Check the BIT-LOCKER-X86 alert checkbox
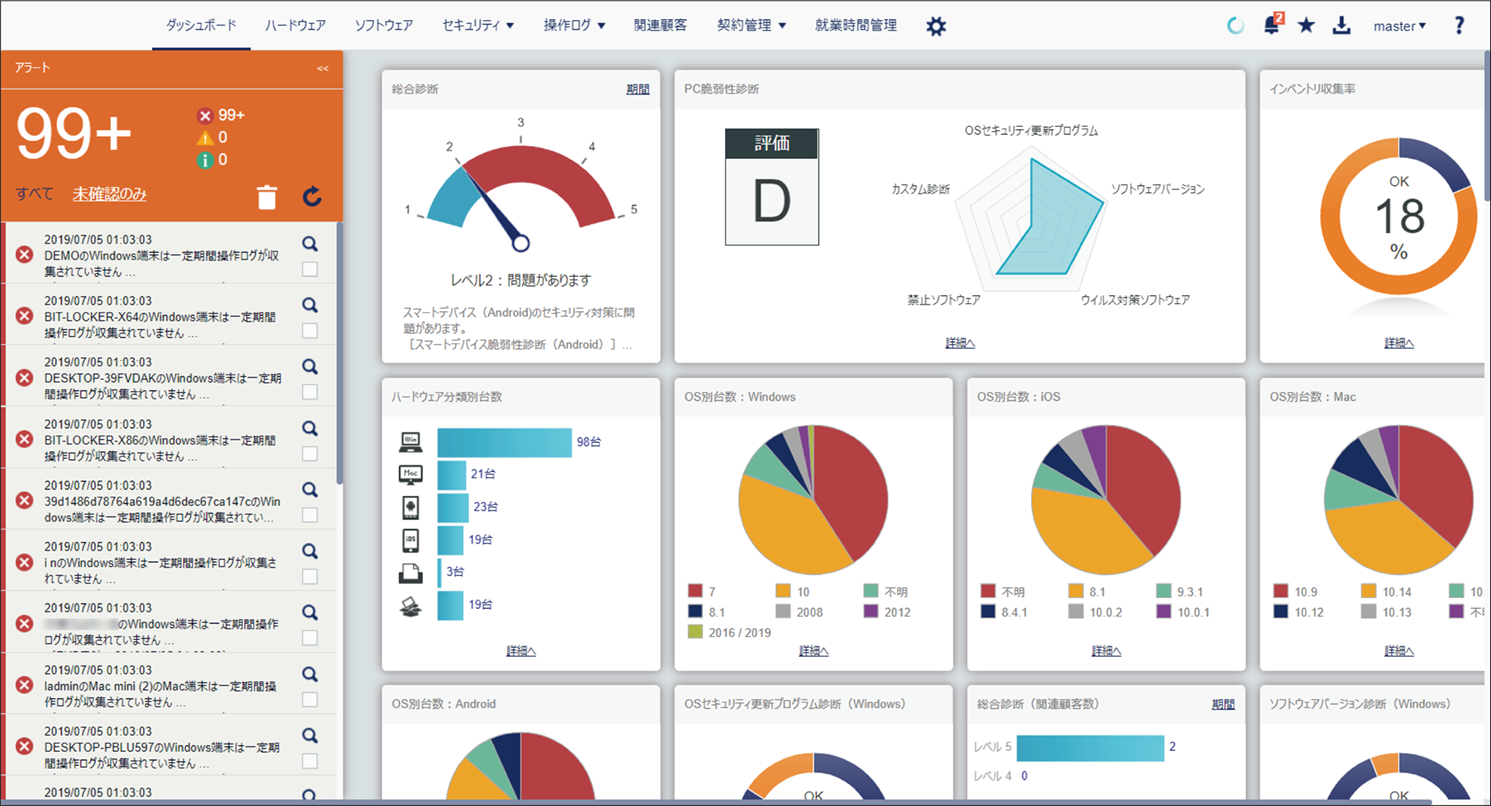The width and height of the screenshot is (1491, 806). click(310, 454)
